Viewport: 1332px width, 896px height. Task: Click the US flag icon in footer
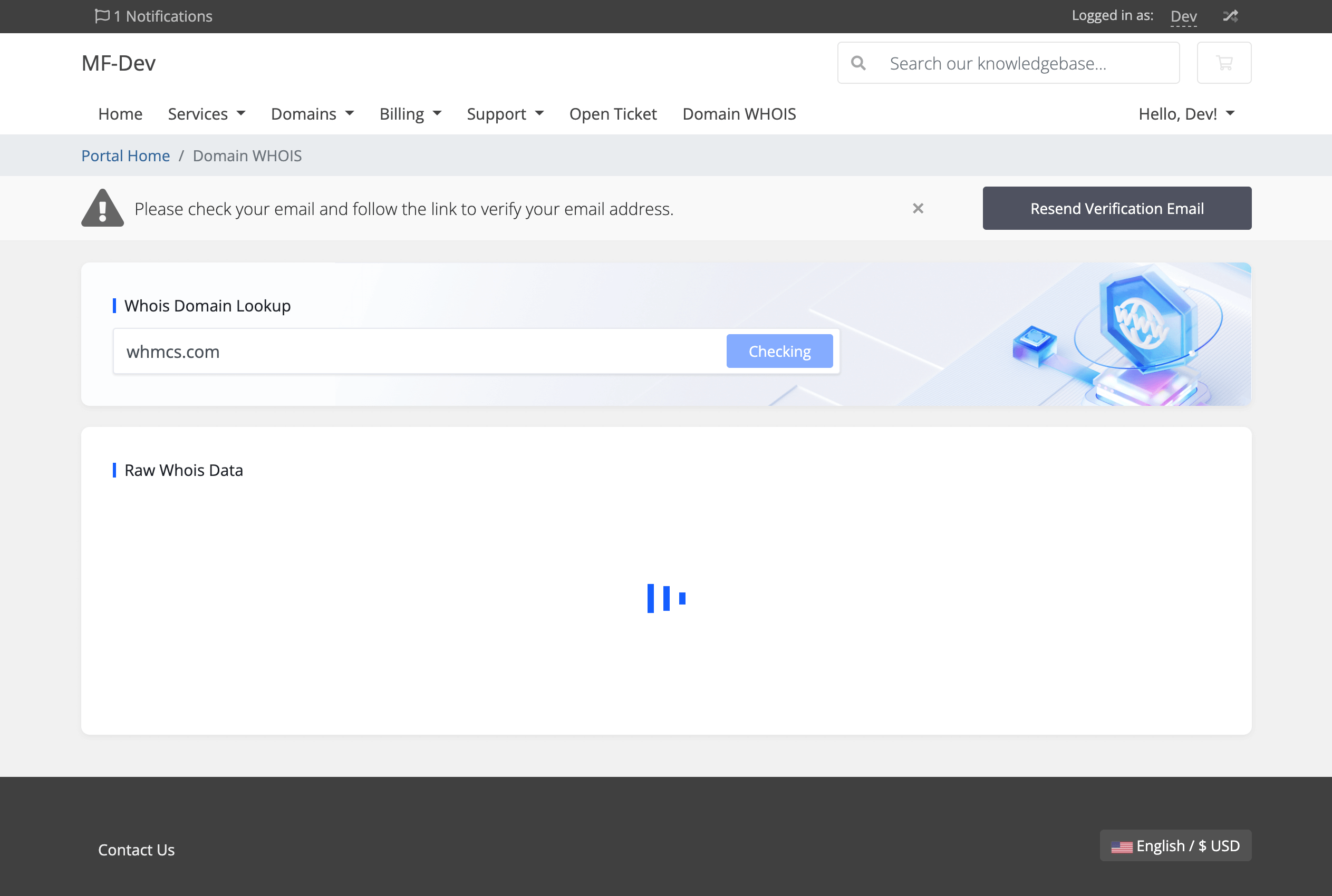(x=1121, y=847)
